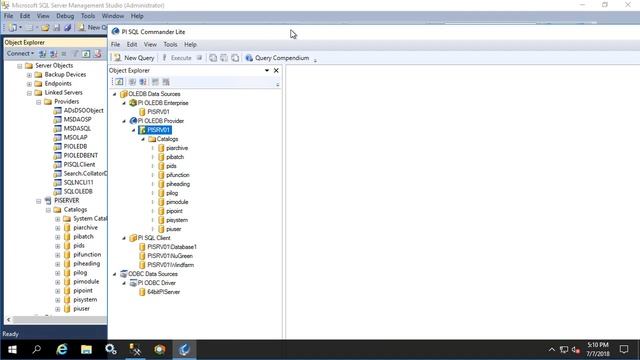Click the SSMS open file folder icon

point(45,27)
